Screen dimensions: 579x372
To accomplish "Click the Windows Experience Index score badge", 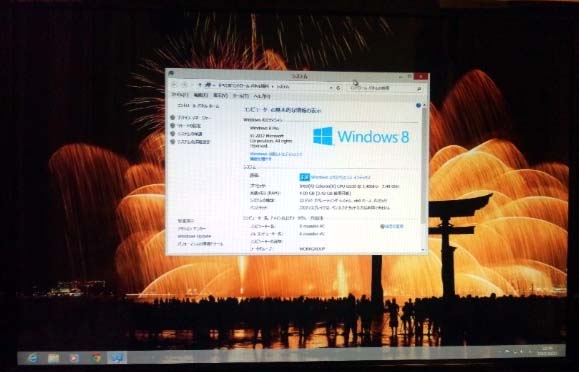I will pos(304,177).
